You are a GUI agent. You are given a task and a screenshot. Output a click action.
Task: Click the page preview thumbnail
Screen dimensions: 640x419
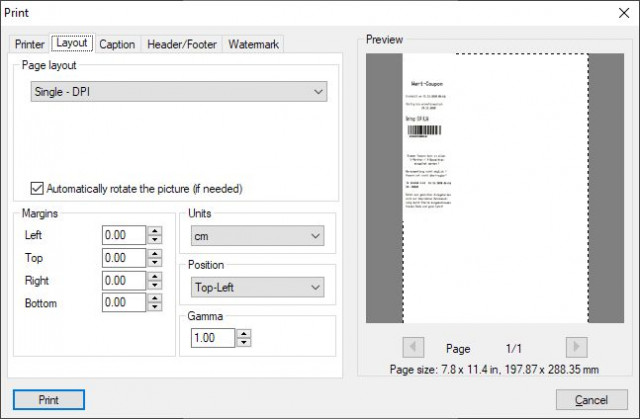point(495,188)
